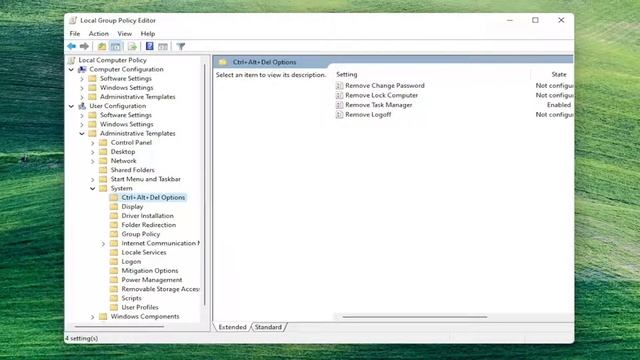Click the Driver Installation folder icon

[x=114, y=216]
